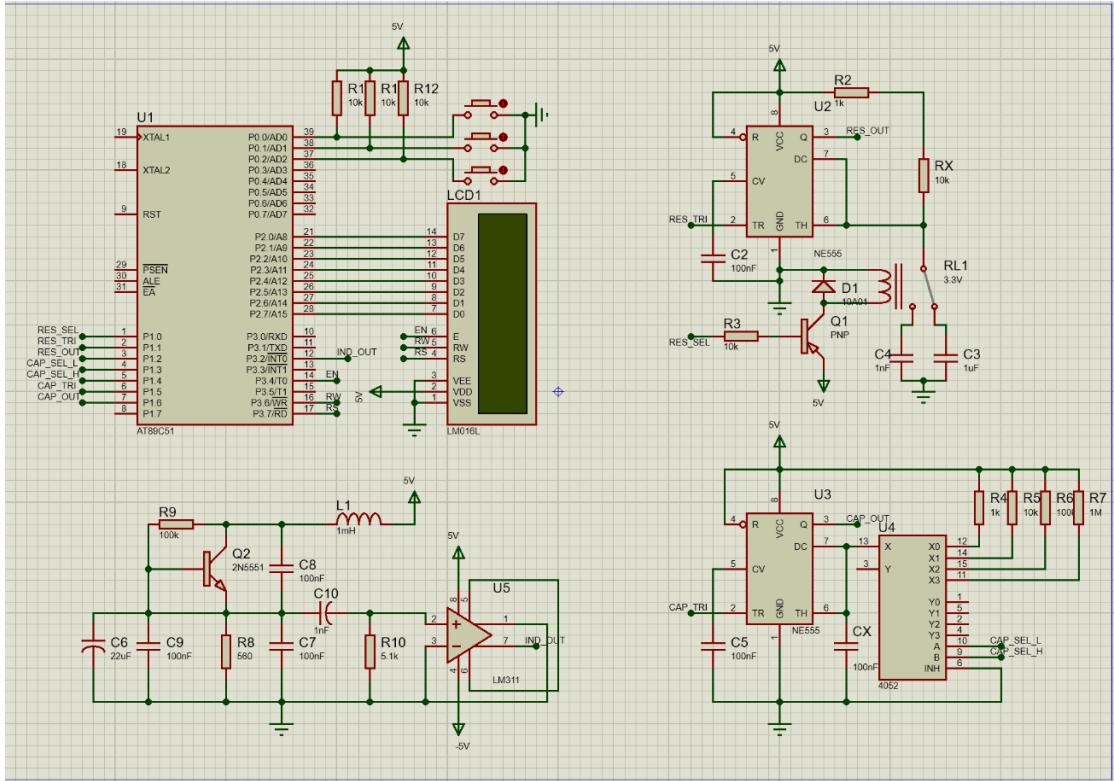Select the R12 pull-up resistor
1114x781 pixels.
(402, 97)
